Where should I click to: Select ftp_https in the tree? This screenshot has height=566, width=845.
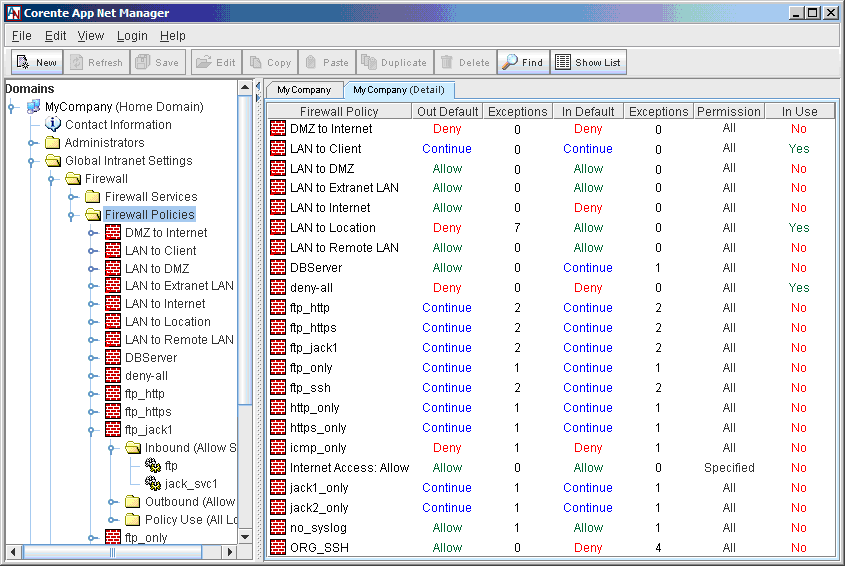(x=148, y=411)
